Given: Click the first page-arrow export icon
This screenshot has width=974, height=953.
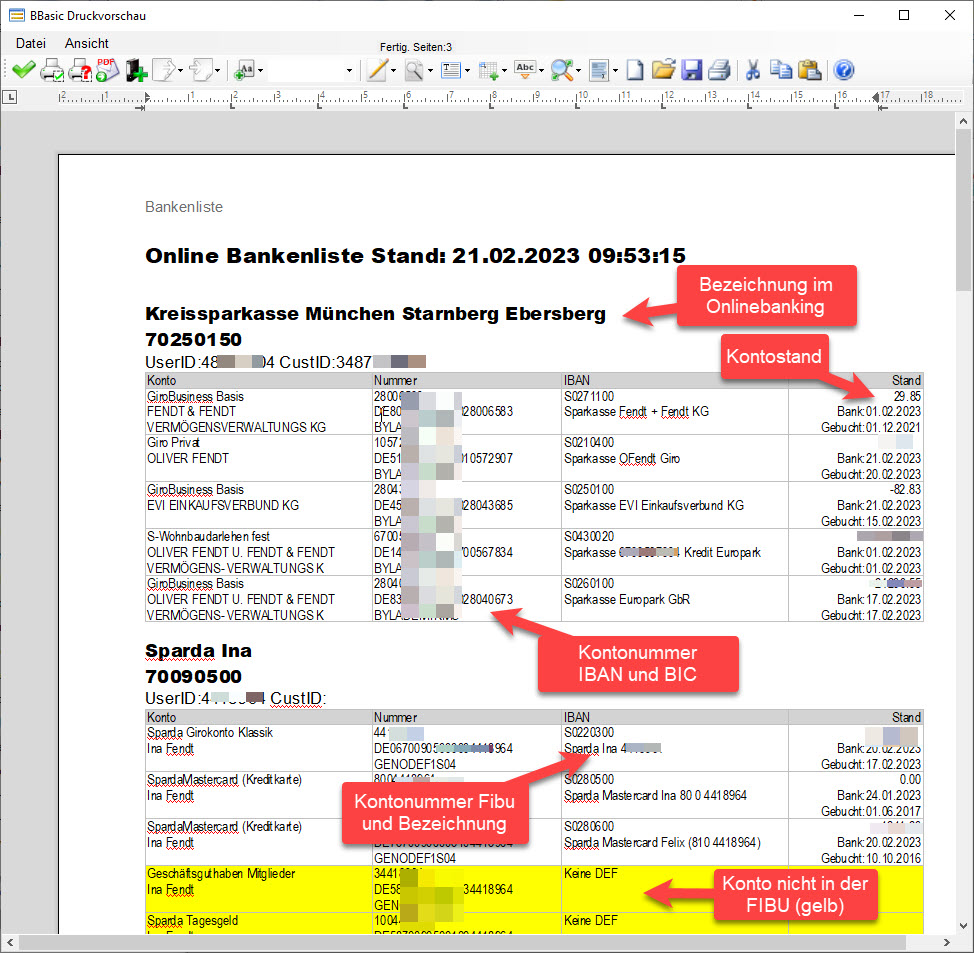Looking at the screenshot, I should pos(165,70).
